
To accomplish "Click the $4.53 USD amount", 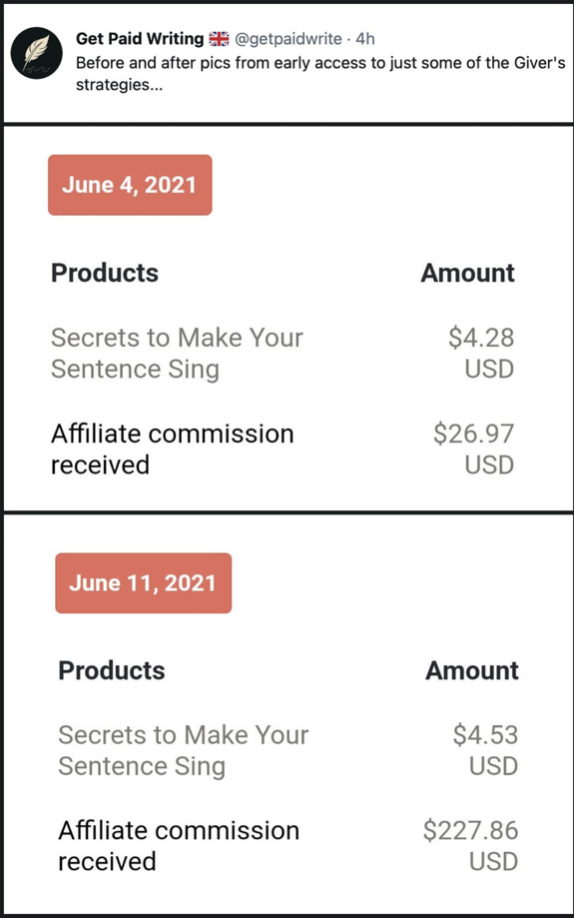I will [485, 751].
